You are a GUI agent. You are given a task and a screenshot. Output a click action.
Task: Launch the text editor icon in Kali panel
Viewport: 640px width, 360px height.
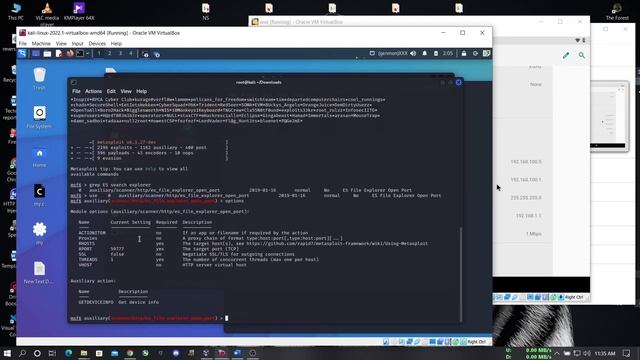59,53
